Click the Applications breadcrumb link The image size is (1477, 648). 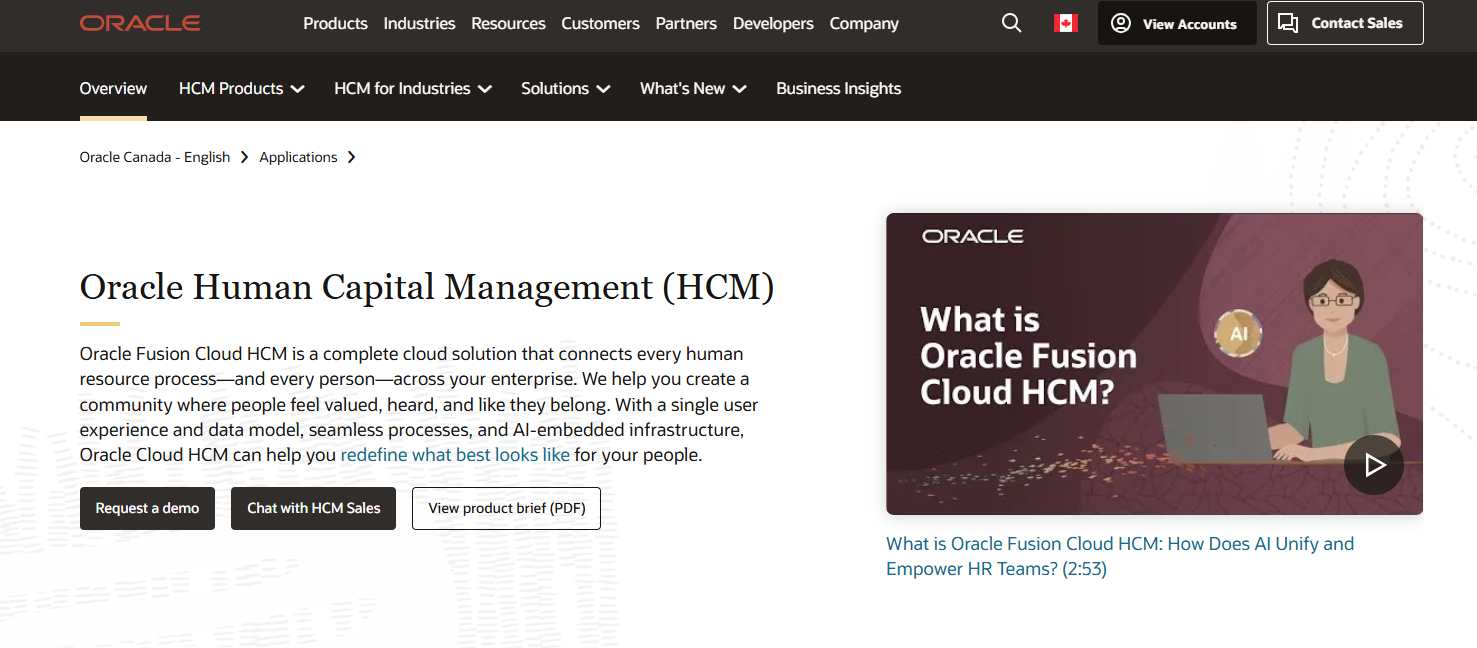[x=298, y=157]
